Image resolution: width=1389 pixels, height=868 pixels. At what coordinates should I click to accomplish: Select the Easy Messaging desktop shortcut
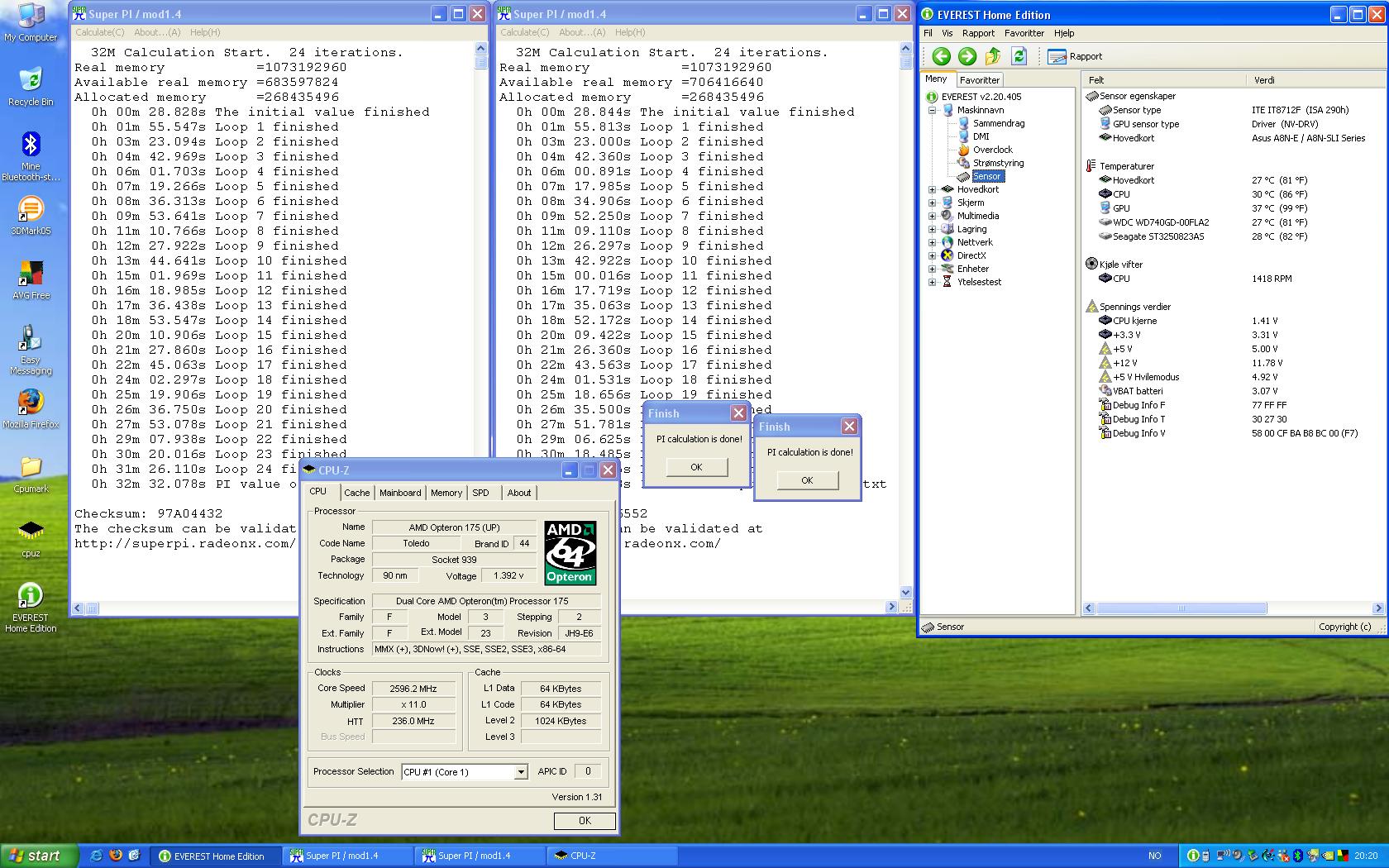(31, 350)
